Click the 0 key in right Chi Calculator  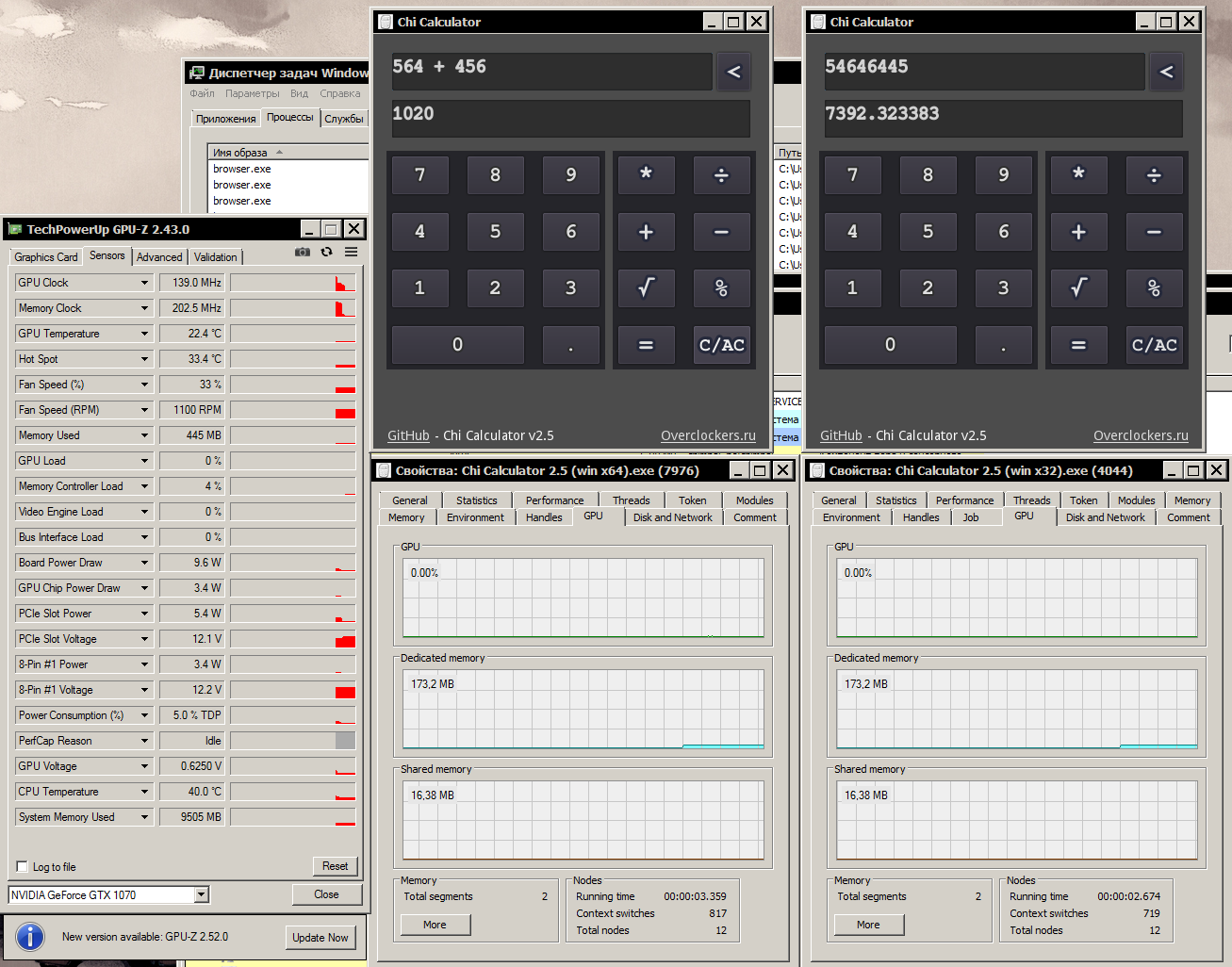pyautogui.click(x=890, y=345)
